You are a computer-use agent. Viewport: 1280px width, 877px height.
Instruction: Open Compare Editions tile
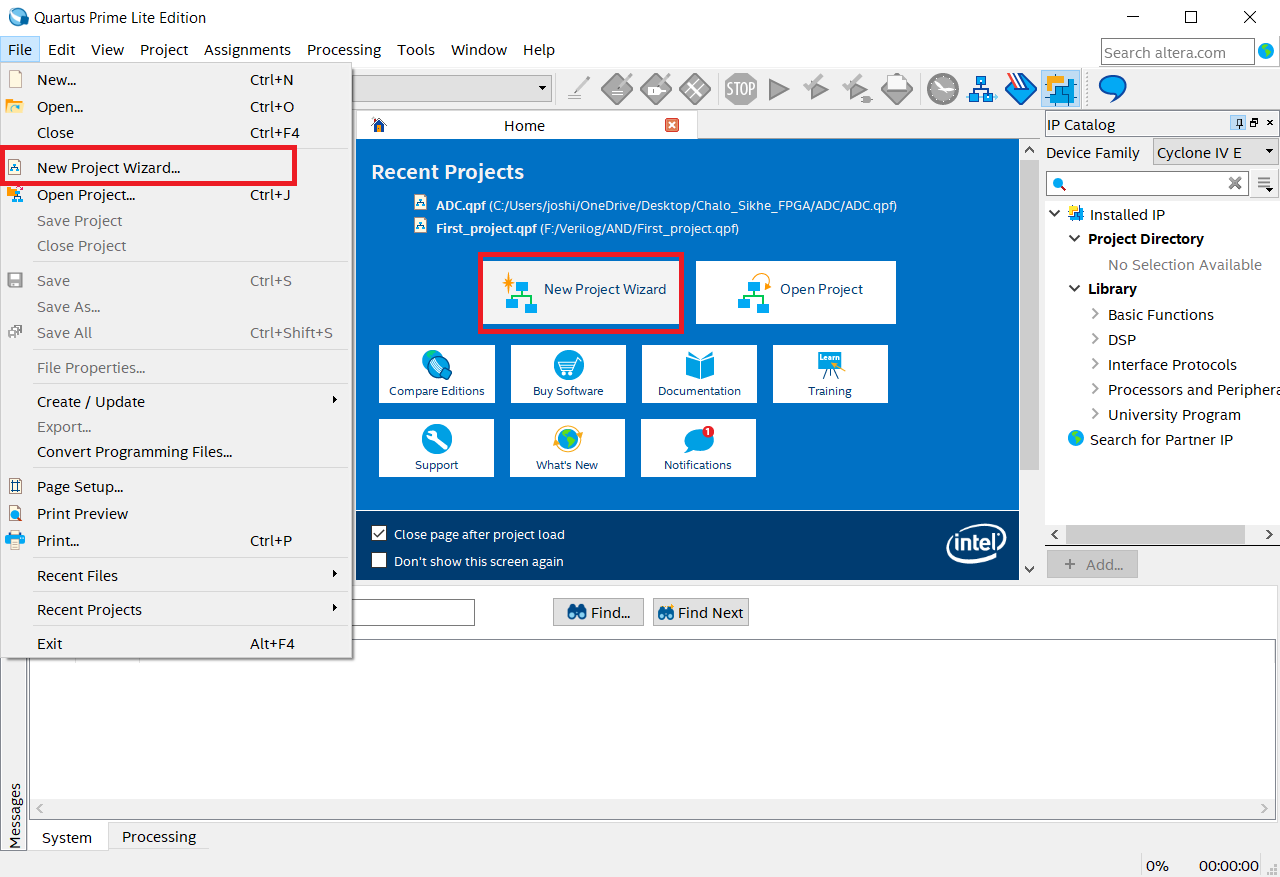point(437,374)
